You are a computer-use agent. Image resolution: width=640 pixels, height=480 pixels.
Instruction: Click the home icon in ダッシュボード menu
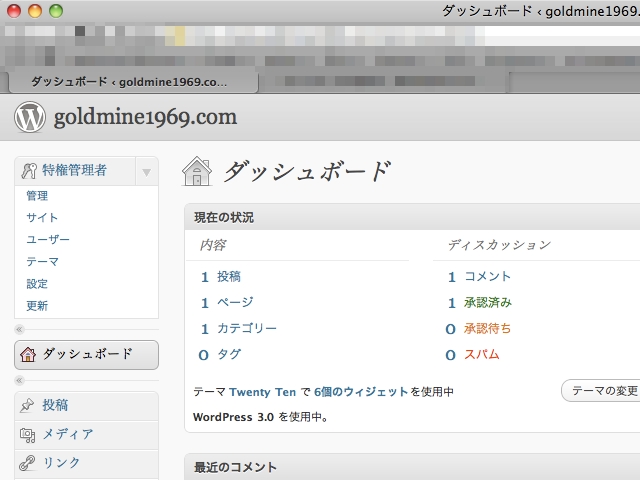point(28,354)
